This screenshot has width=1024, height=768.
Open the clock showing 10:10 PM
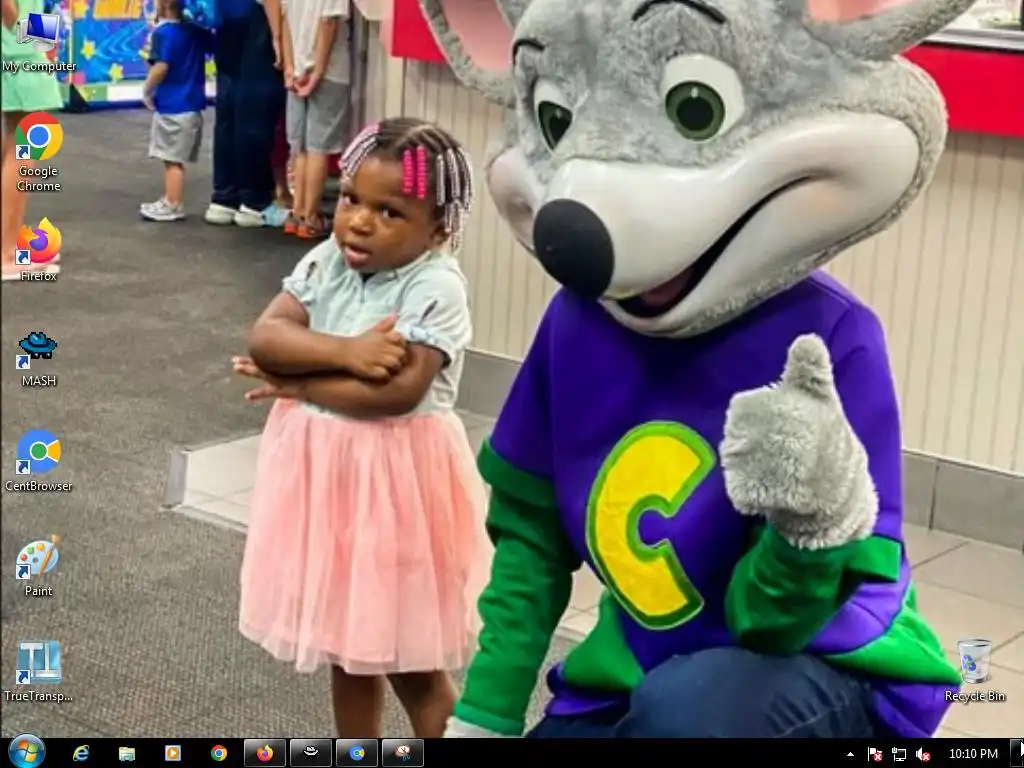973,754
